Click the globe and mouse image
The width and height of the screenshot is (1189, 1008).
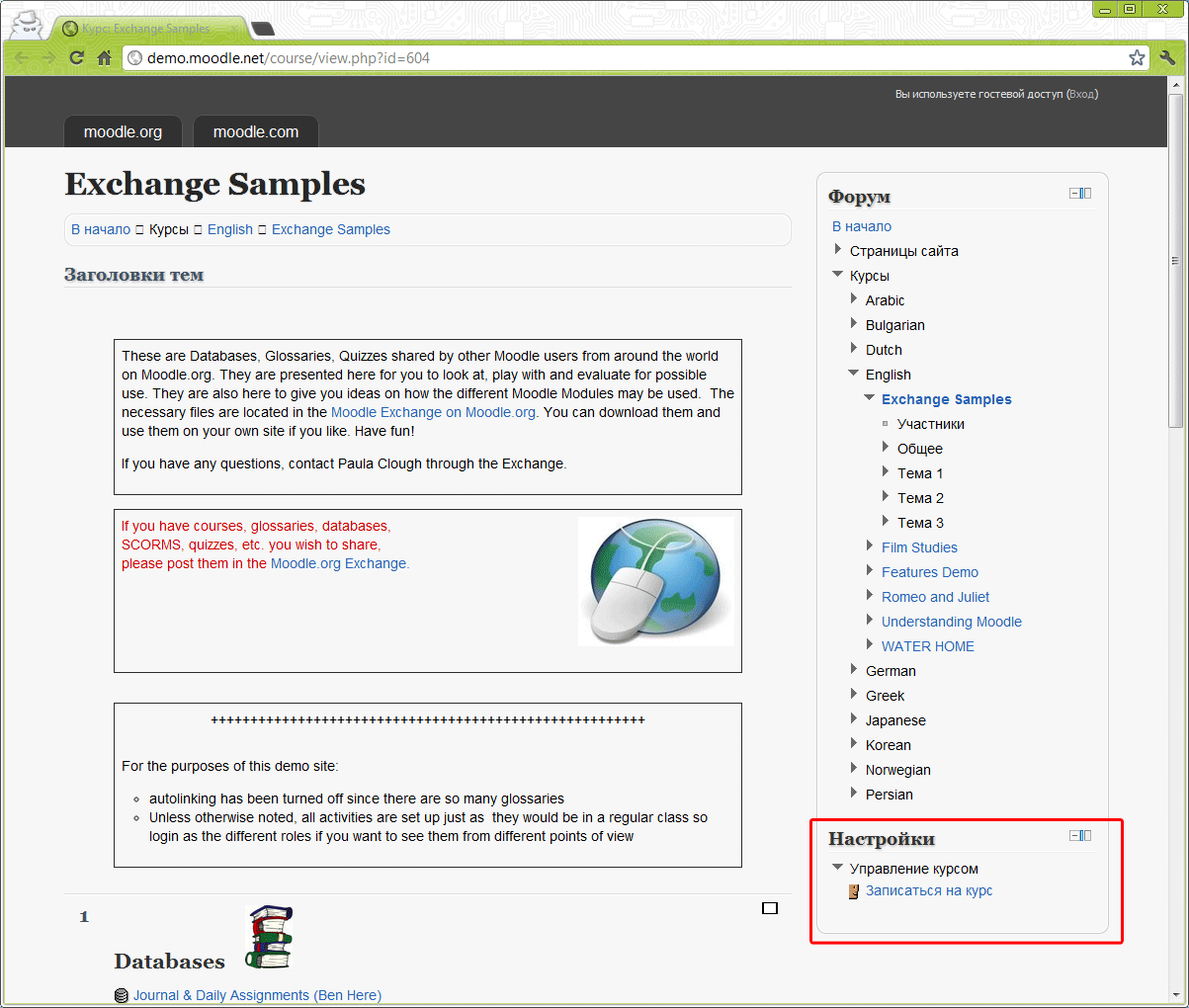coord(655,581)
